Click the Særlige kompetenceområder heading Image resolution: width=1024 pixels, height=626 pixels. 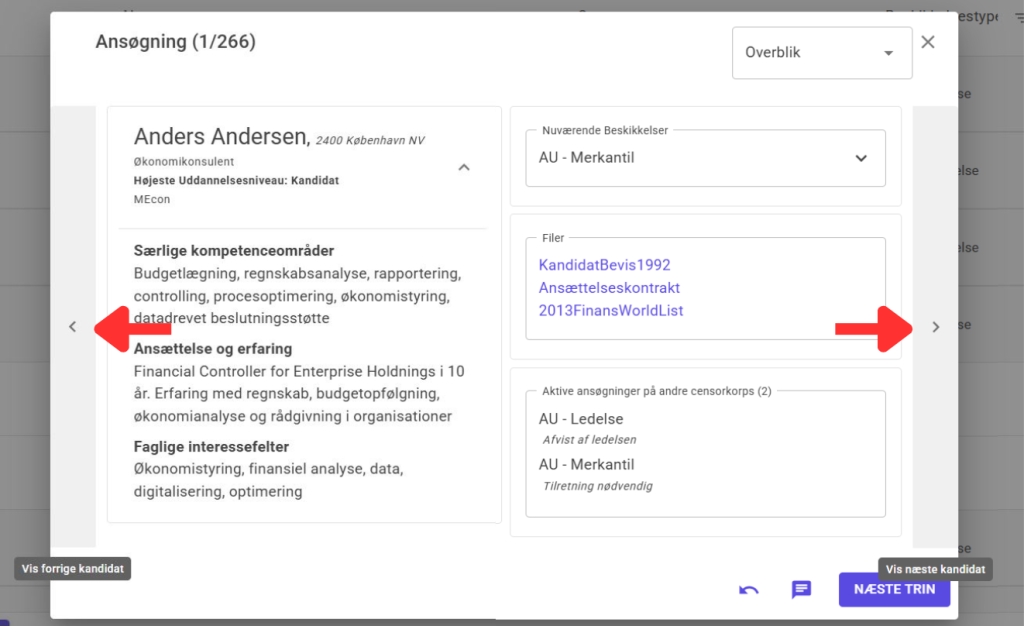[x=233, y=250]
